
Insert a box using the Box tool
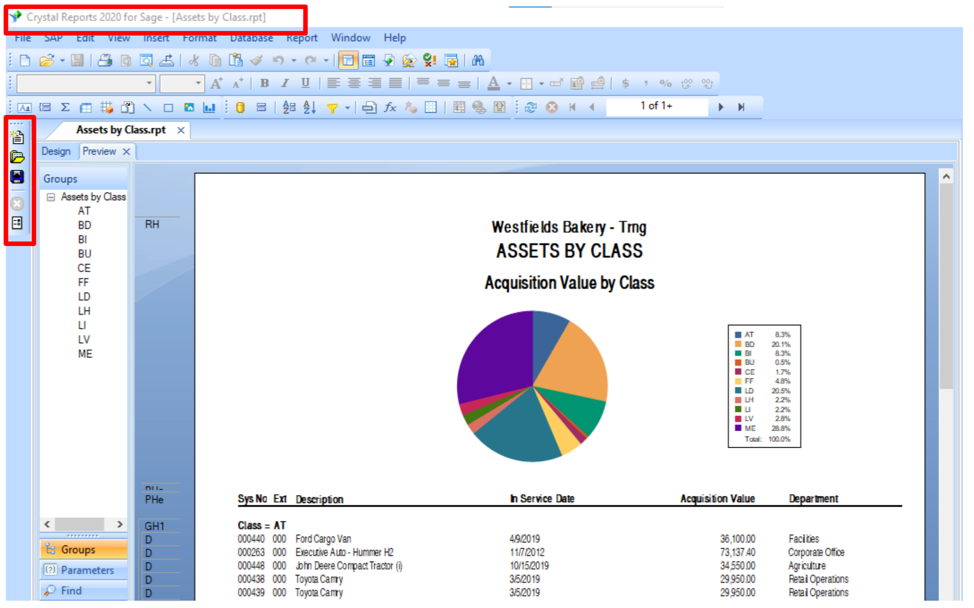(168, 107)
